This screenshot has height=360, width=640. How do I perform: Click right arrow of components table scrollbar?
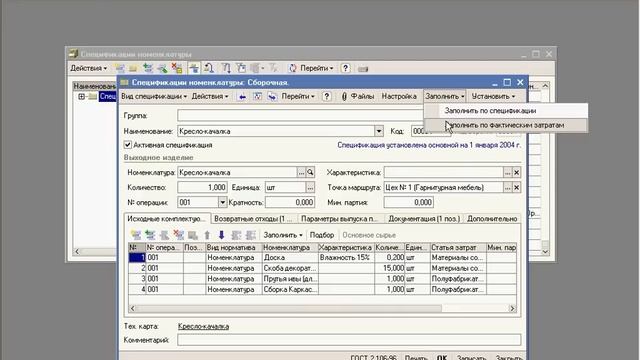512,309
